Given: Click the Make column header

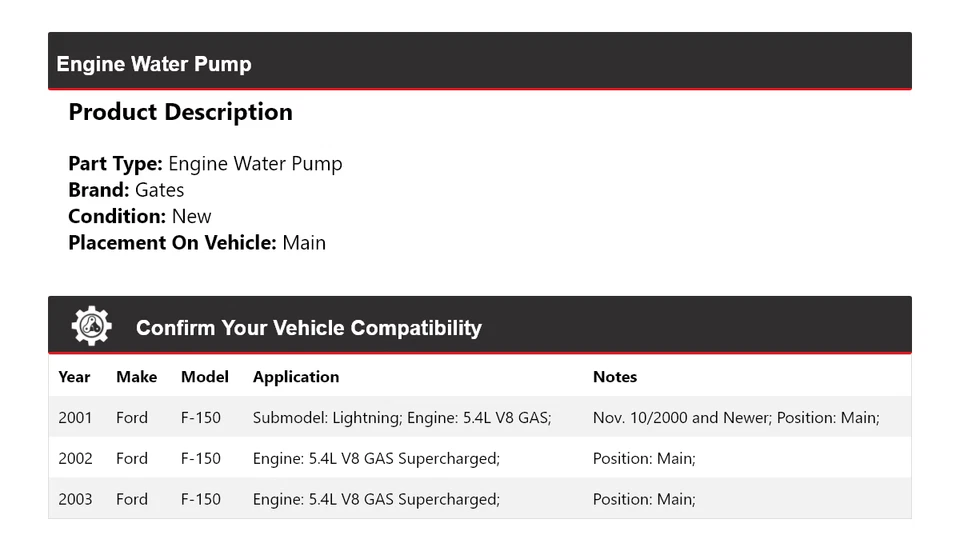Looking at the screenshot, I should (136, 377).
